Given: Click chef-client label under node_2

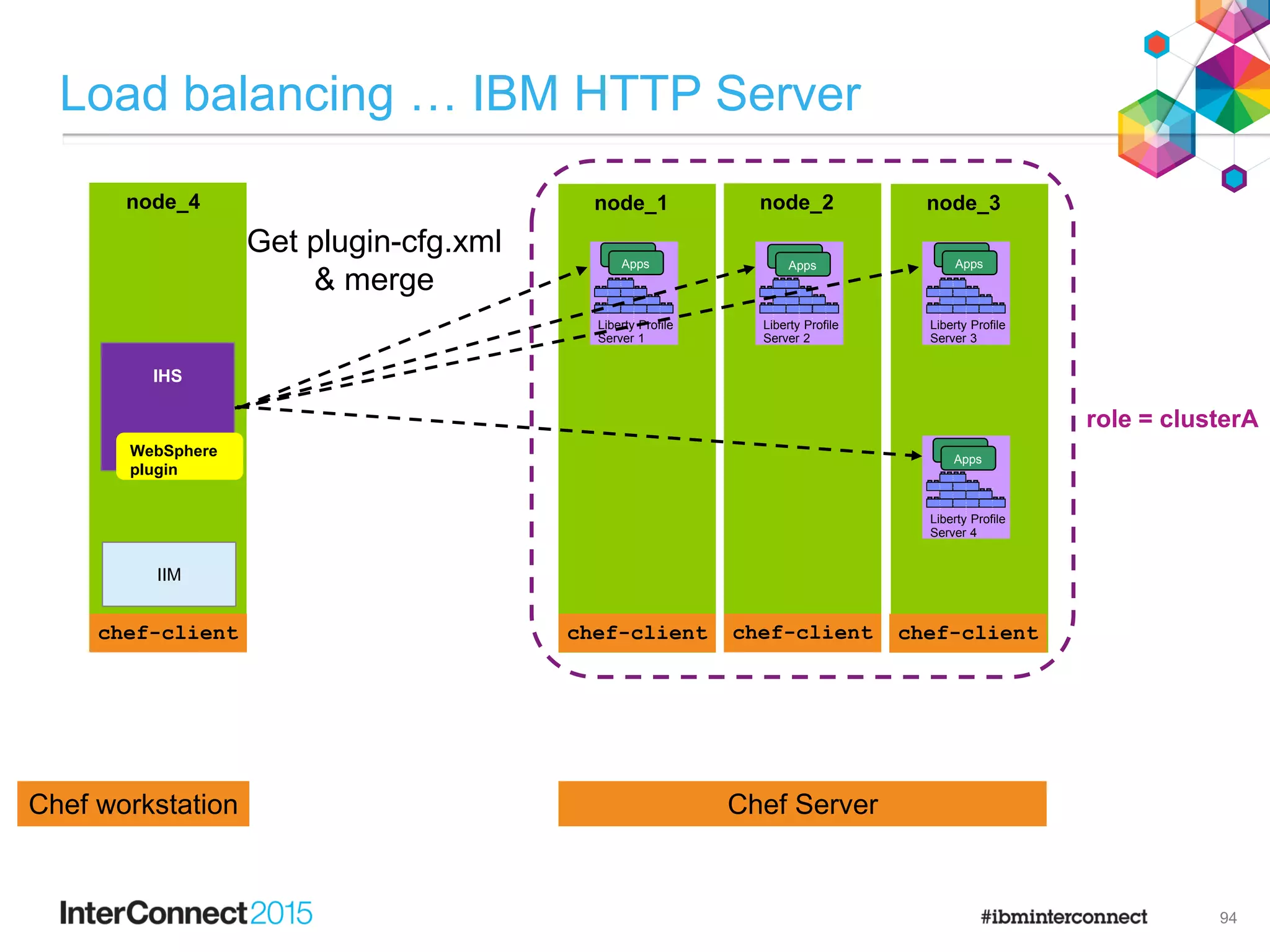Looking at the screenshot, I should (802, 633).
